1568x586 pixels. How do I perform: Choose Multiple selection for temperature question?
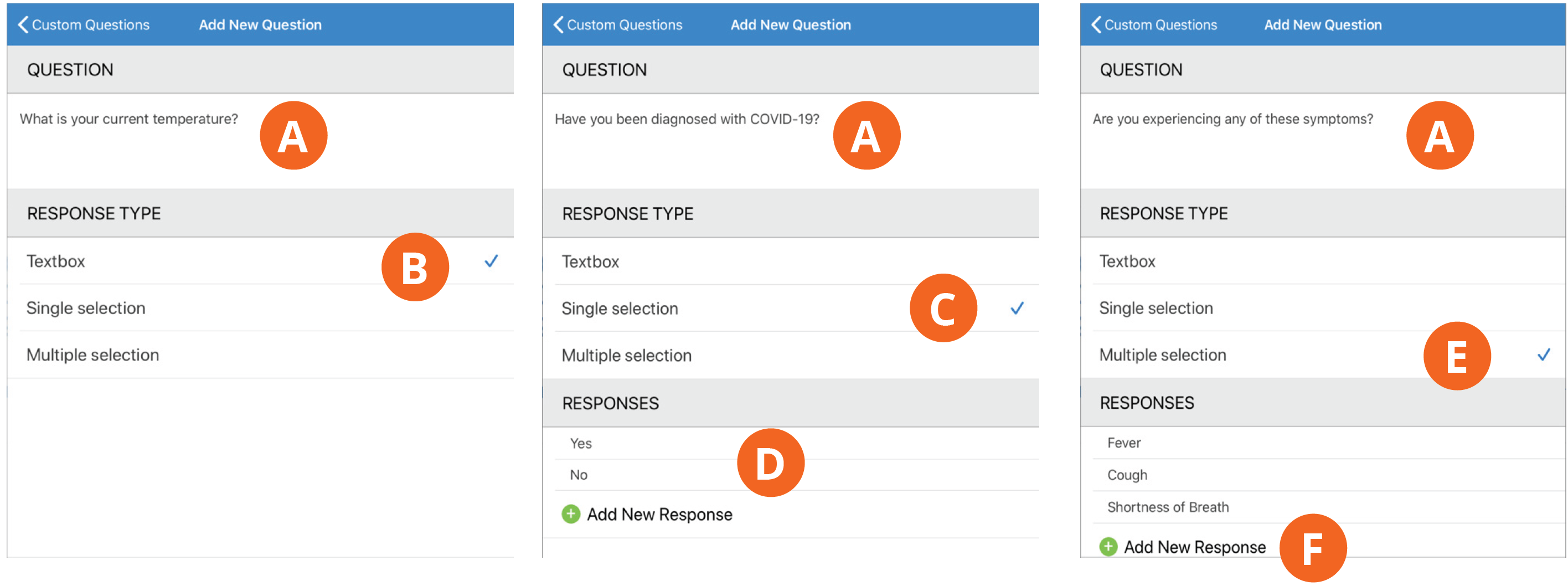[x=261, y=355]
